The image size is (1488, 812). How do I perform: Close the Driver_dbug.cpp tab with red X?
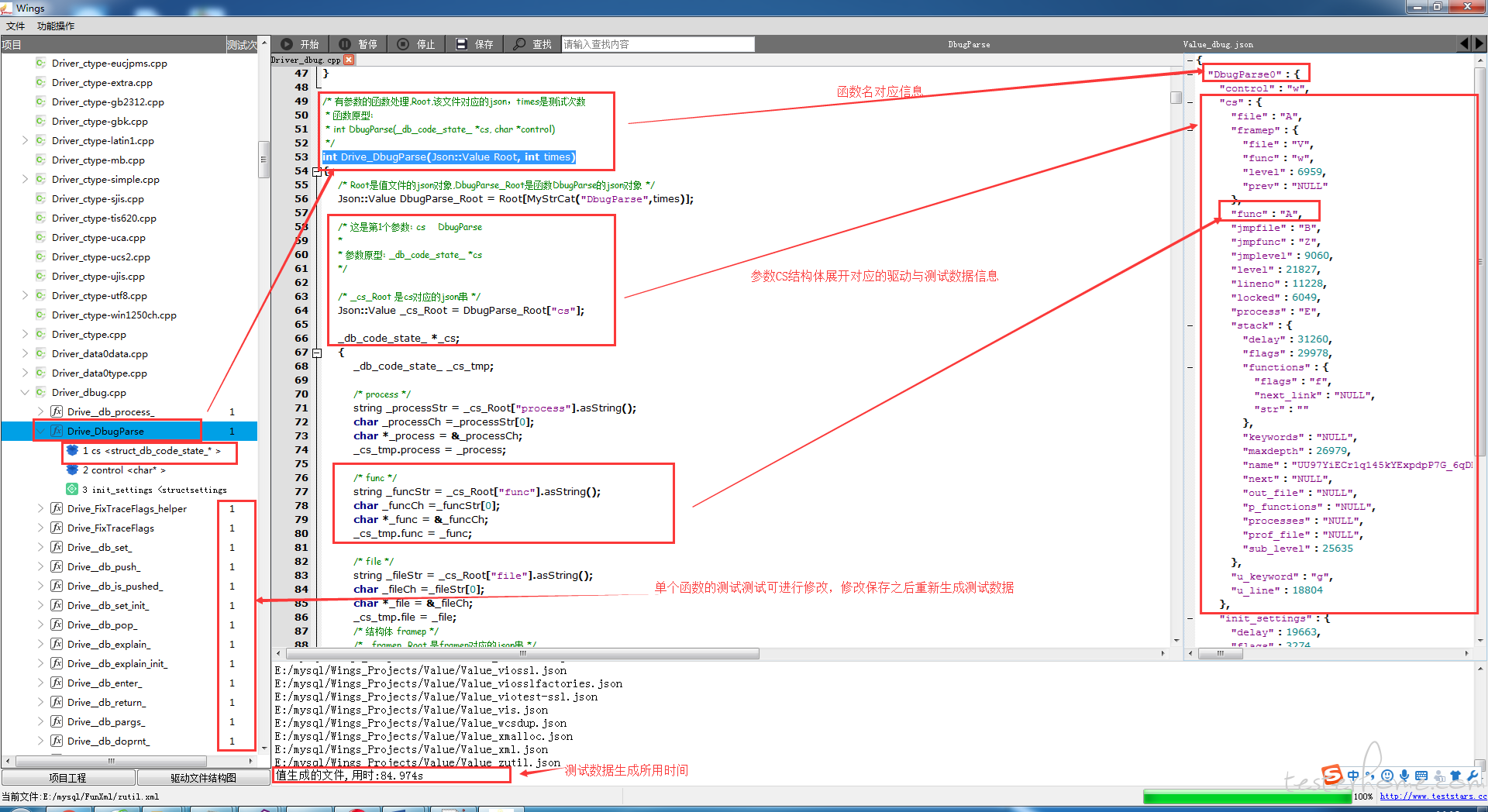[349, 60]
